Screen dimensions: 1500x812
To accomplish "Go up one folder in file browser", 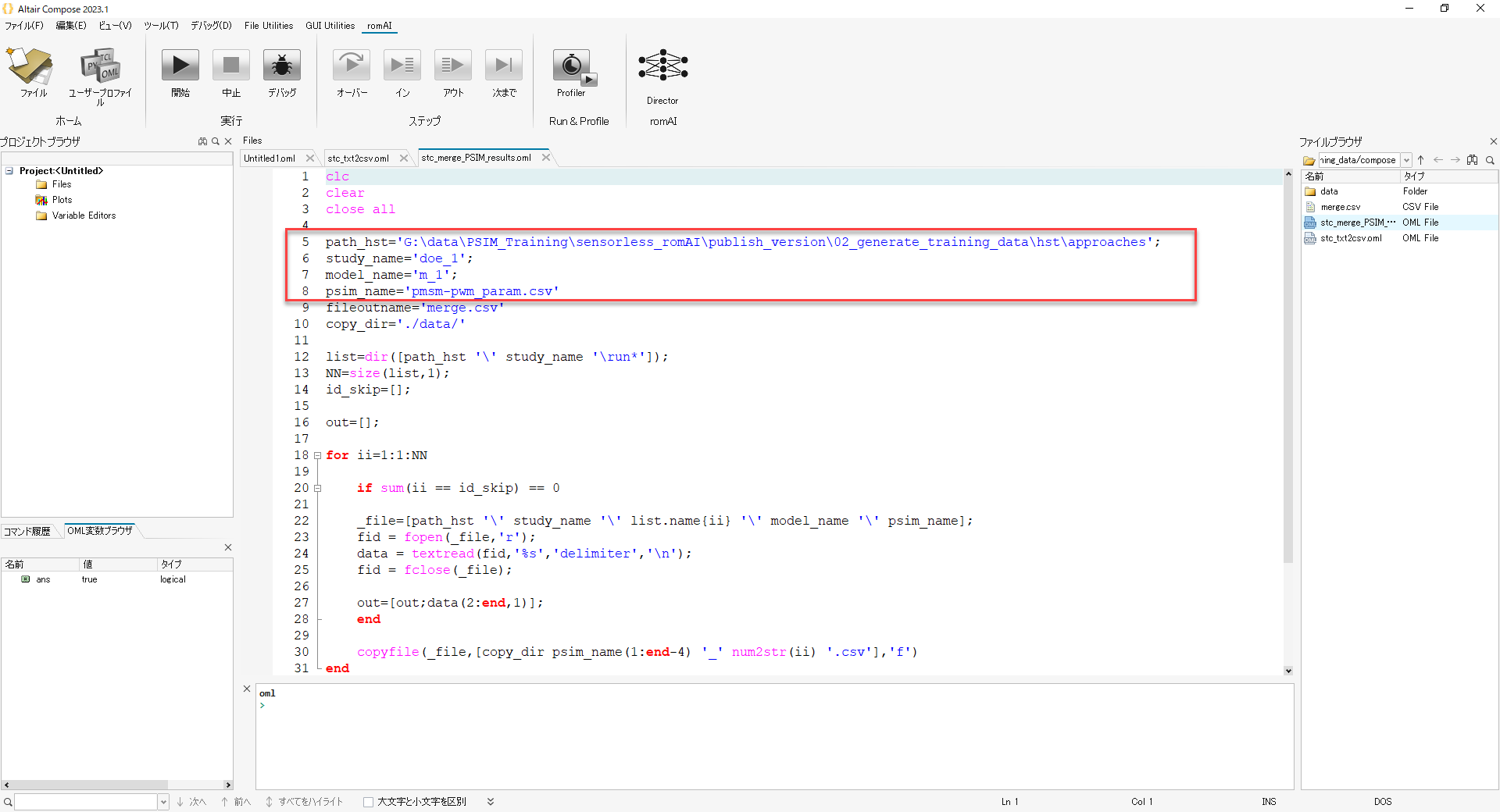I will (x=1421, y=160).
